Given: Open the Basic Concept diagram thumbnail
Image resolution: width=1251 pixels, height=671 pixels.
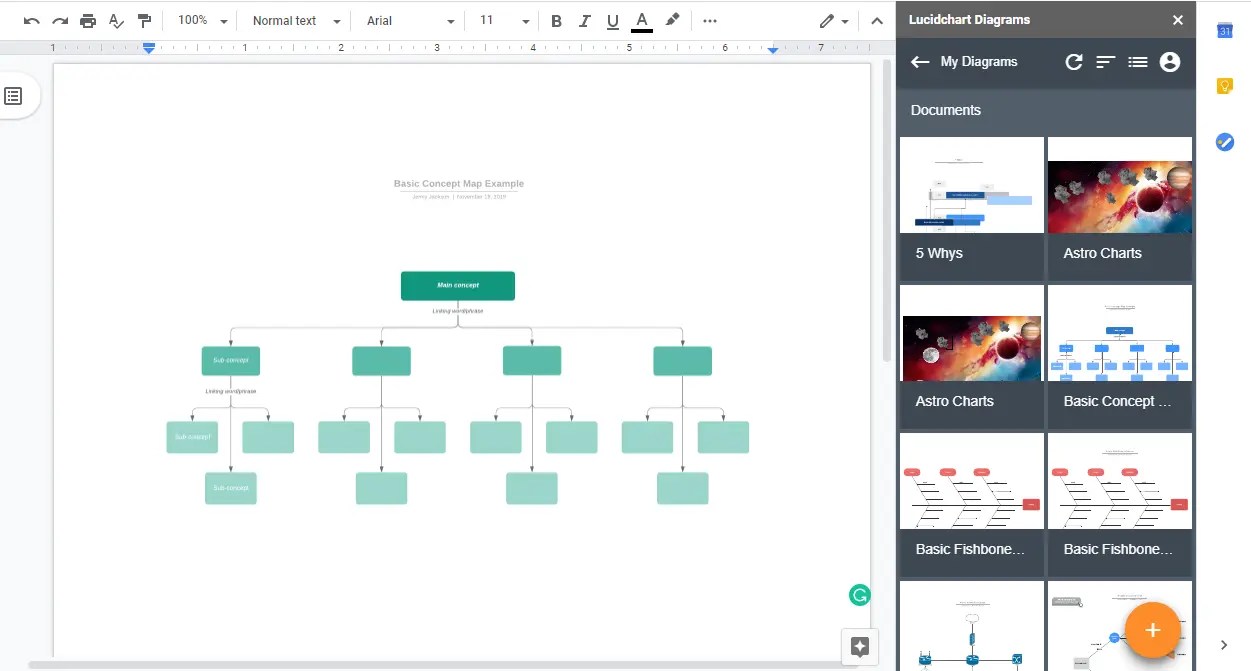Looking at the screenshot, I should [x=1120, y=333].
